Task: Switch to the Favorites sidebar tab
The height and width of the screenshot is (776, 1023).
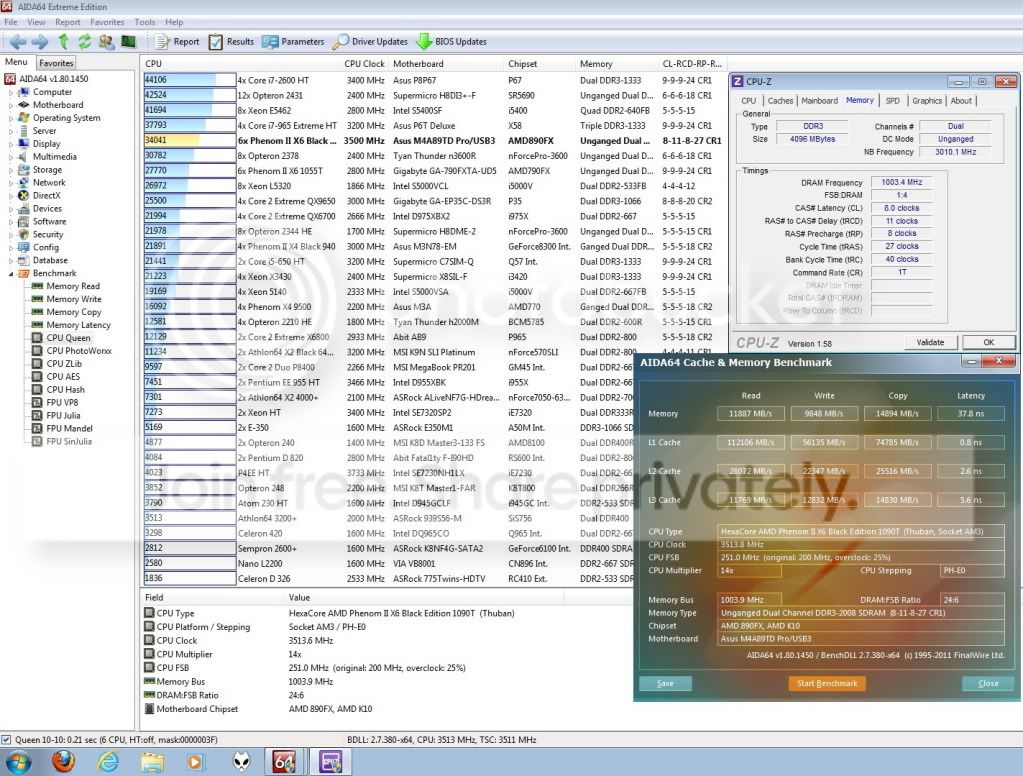Action: pos(56,63)
